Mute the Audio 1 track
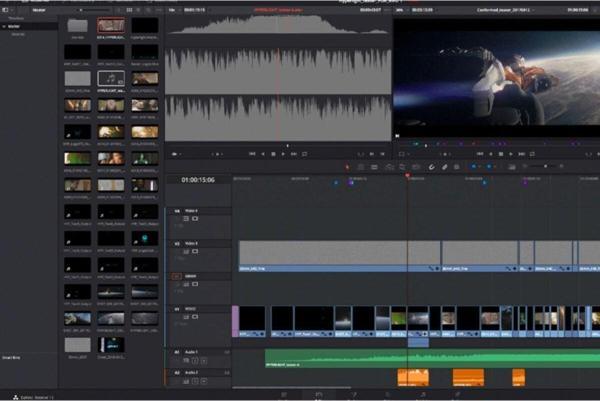600x401 pixels. tap(204, 360)
